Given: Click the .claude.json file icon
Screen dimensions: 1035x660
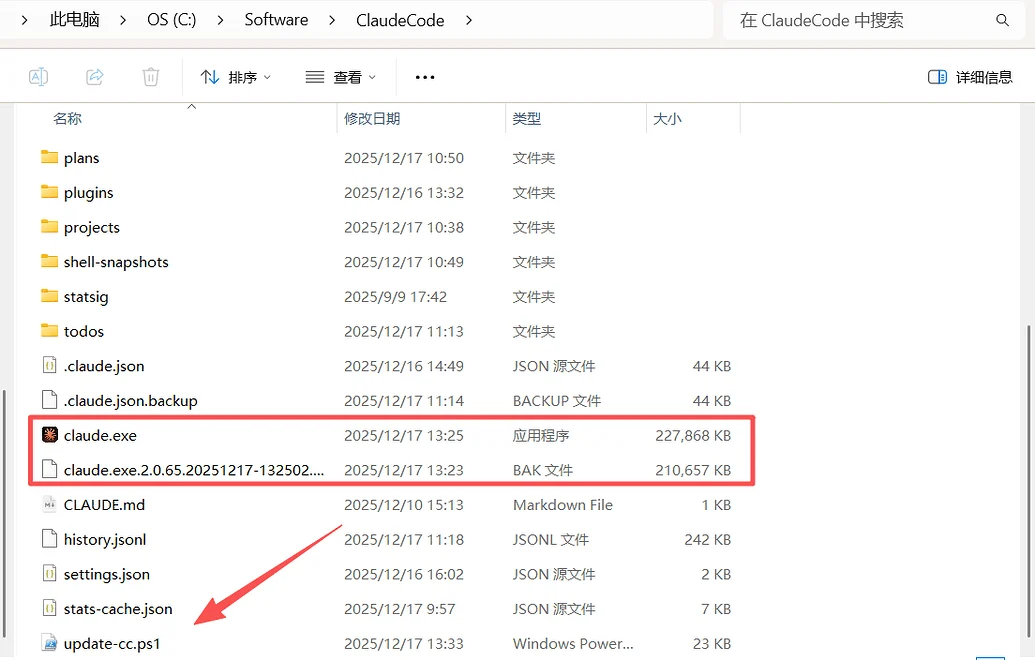Looking at the screenshot, I should [x=50, y=365].
